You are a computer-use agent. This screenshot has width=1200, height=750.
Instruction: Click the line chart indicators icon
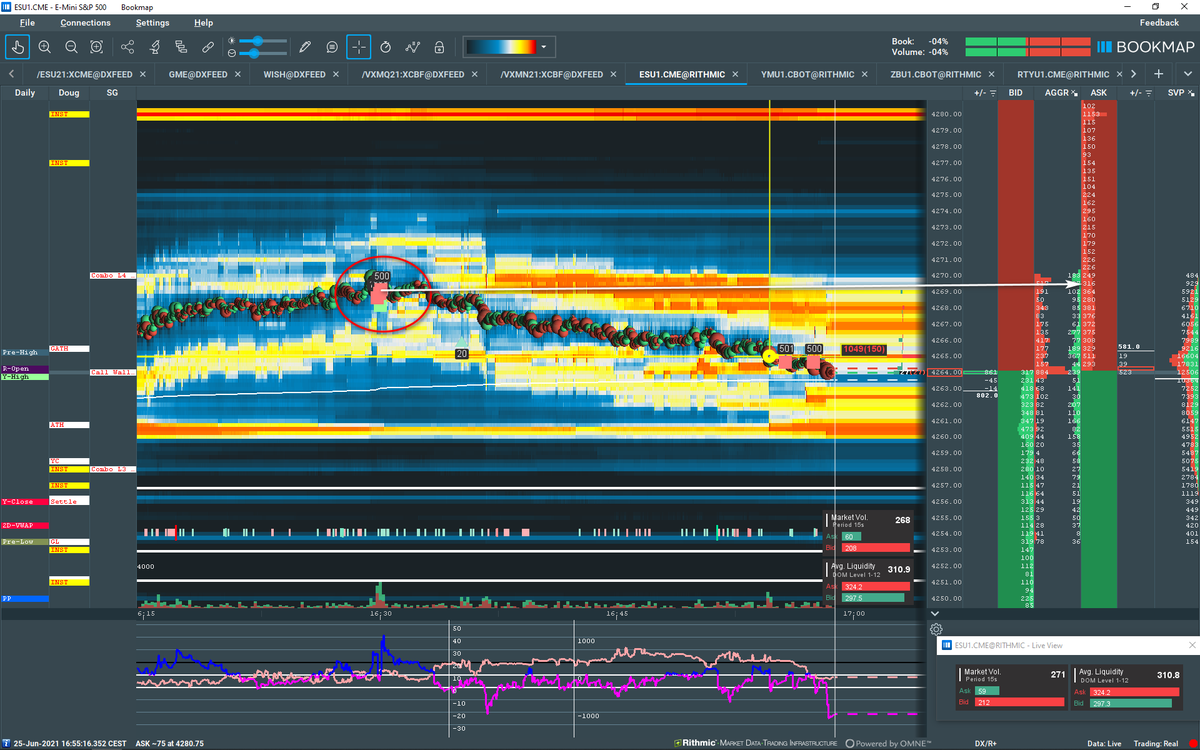[x=412, y=46]
